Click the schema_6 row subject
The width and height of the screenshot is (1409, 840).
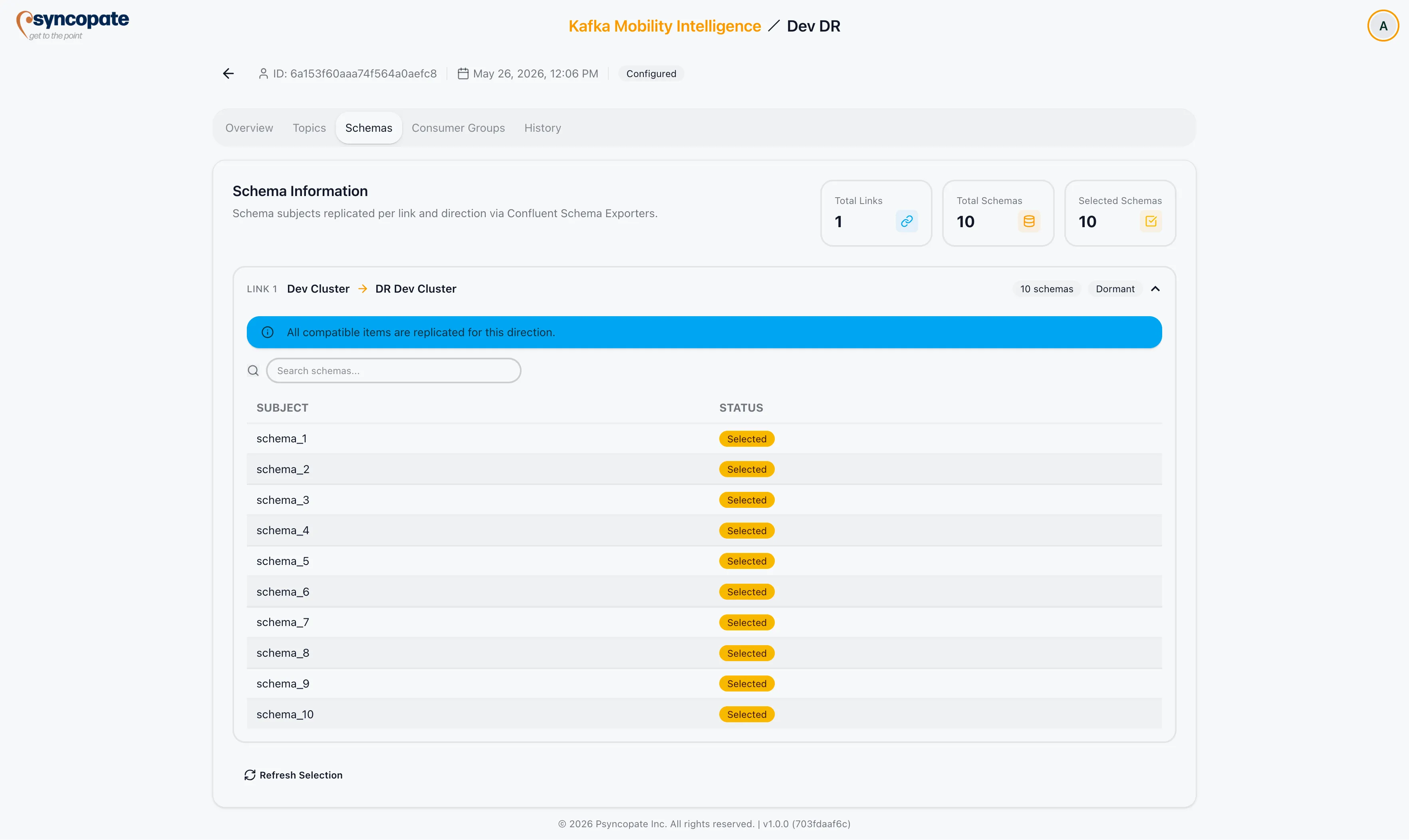click(x=282, y=592)
